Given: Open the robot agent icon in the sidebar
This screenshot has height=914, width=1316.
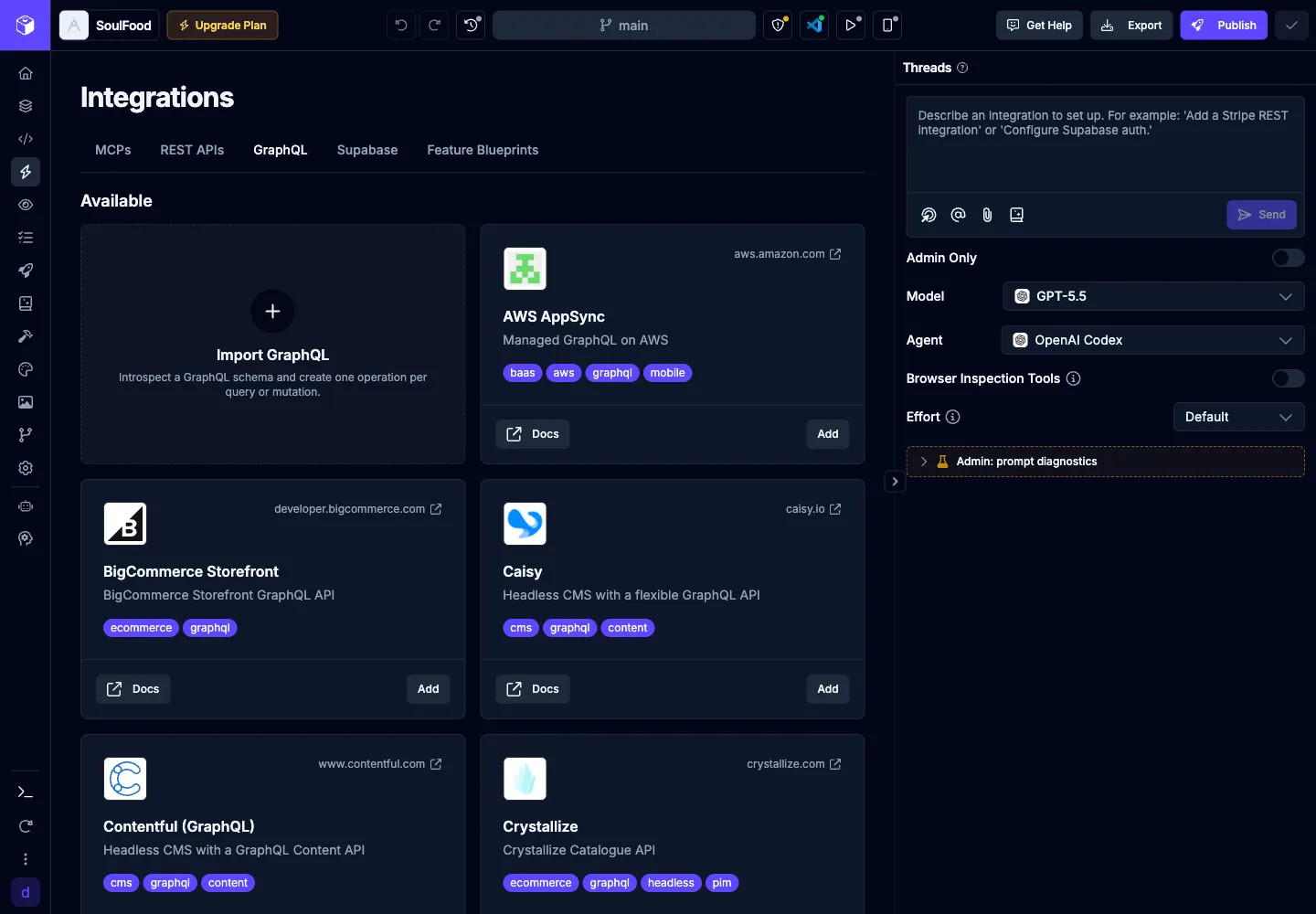Looking at the screenshot, I should [26, 506].
